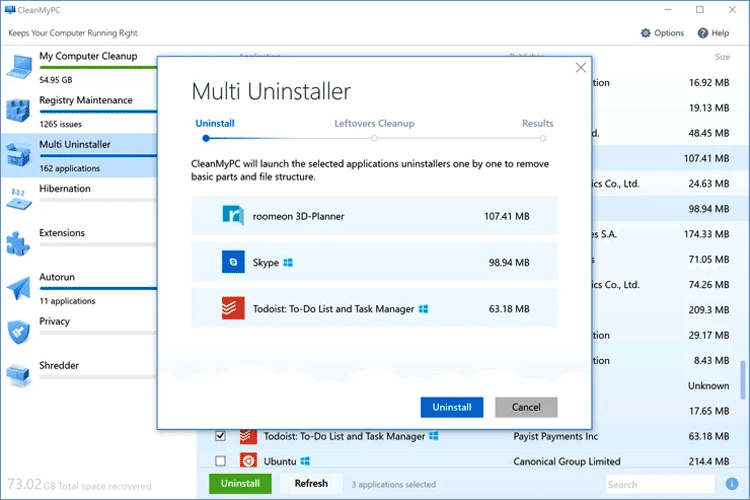Screen dimensions: 750x500
Task: Select the roomeon 3D-Planner row text
Action: 298,216
